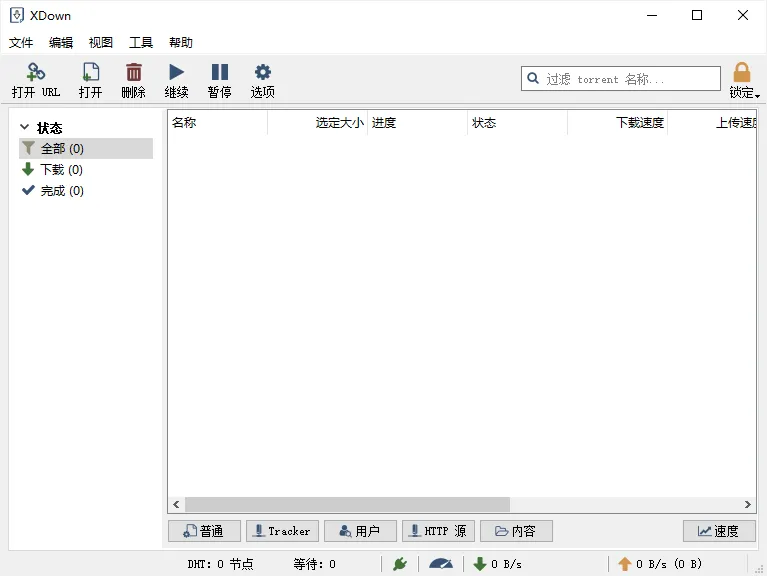The width and height of the screenshot is (767, 576).
Task: Select the Completed (完成) filter
Action: 86,191
